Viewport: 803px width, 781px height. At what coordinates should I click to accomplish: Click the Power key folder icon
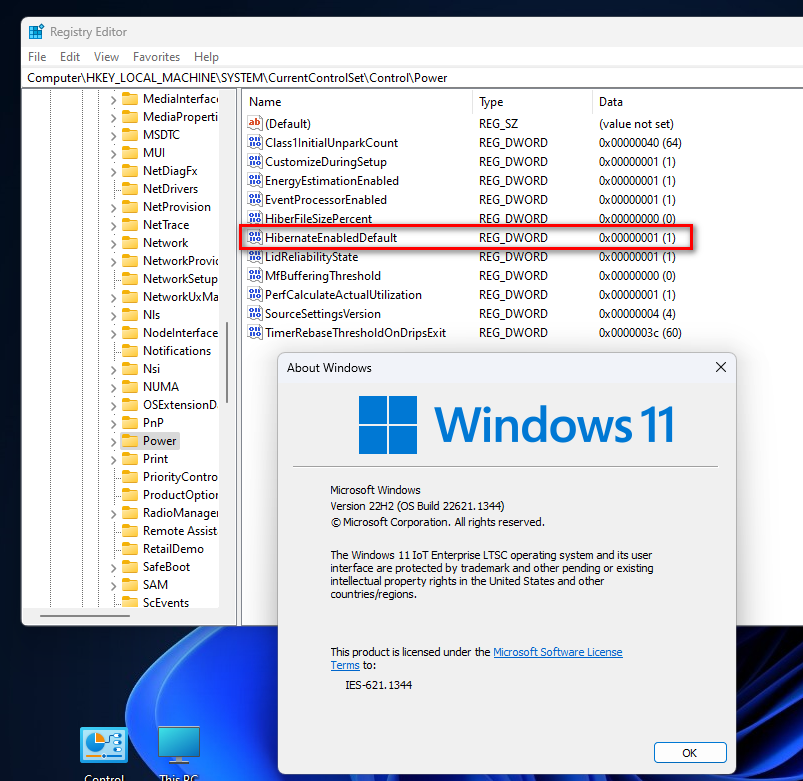[130, 440]
